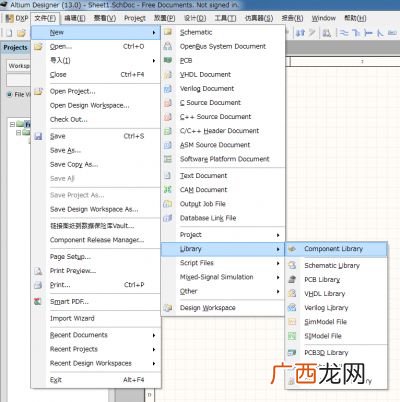Click the Schematic Library icon
Image resolution: width=400 pixels, height=402 pixels.
tap(292, 265)
